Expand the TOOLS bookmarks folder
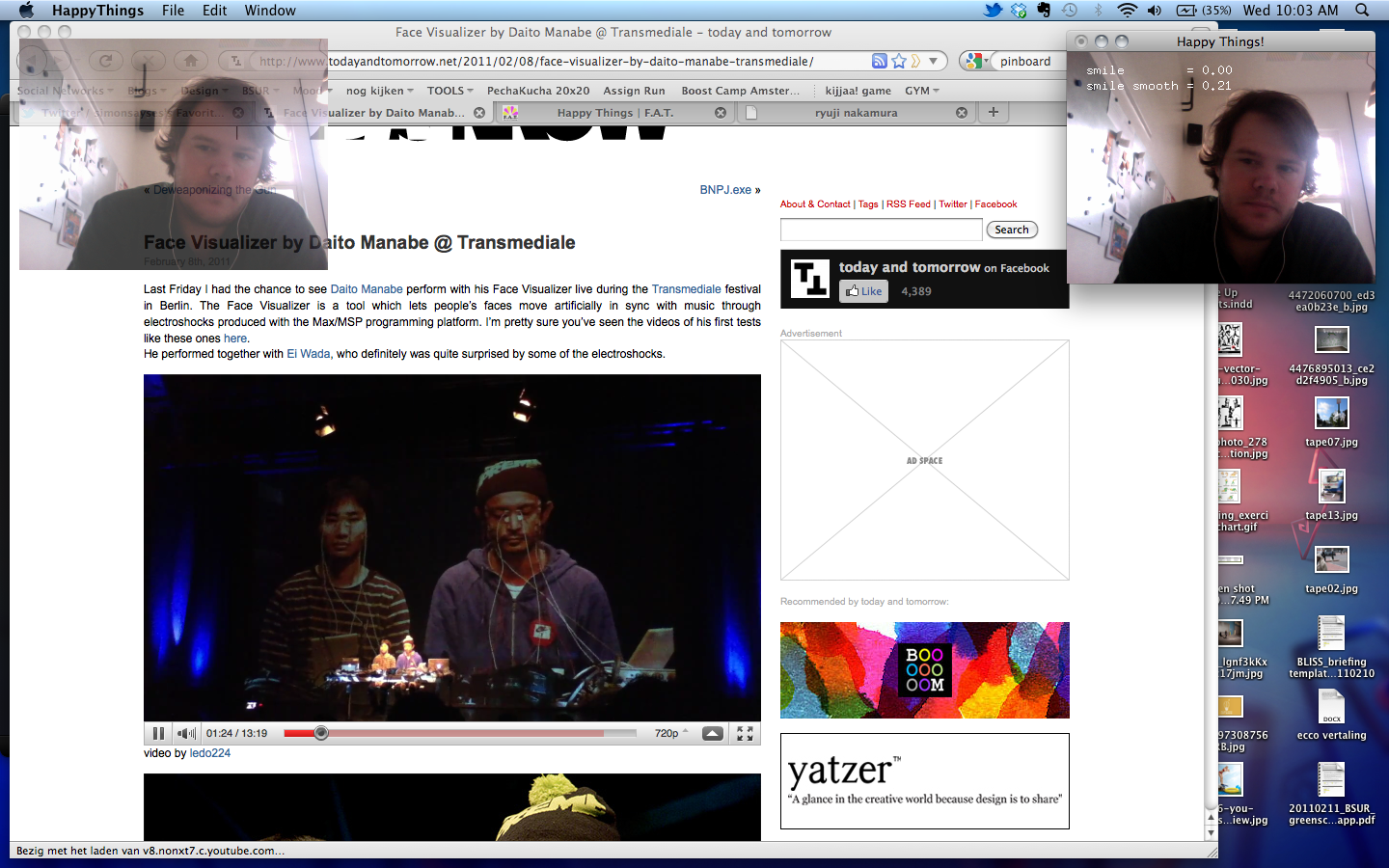The height and width of the screenshot is (868, 1389). coord(449,91)
